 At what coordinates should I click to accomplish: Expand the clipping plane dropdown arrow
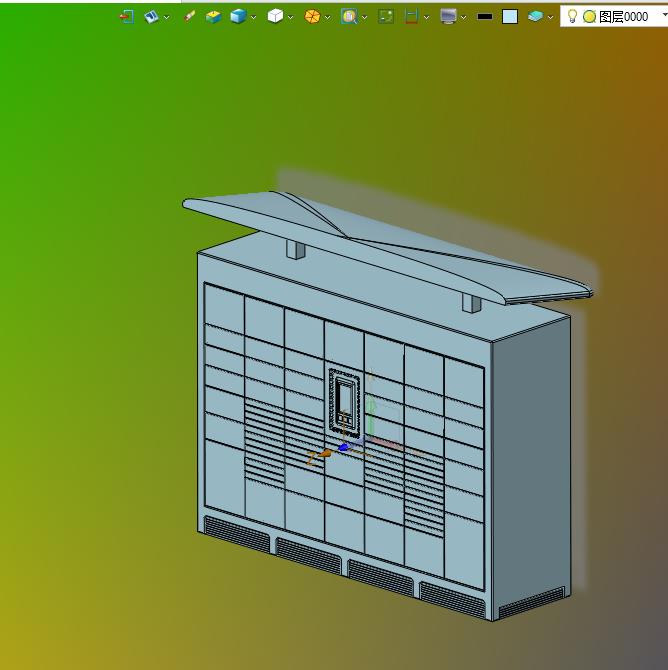click(x=427, y=18)
